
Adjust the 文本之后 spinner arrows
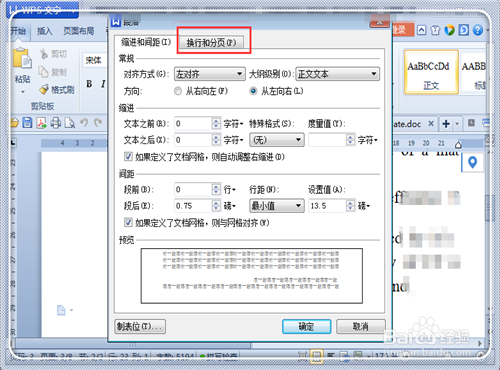pyautogui.click(x=216, y=140)
